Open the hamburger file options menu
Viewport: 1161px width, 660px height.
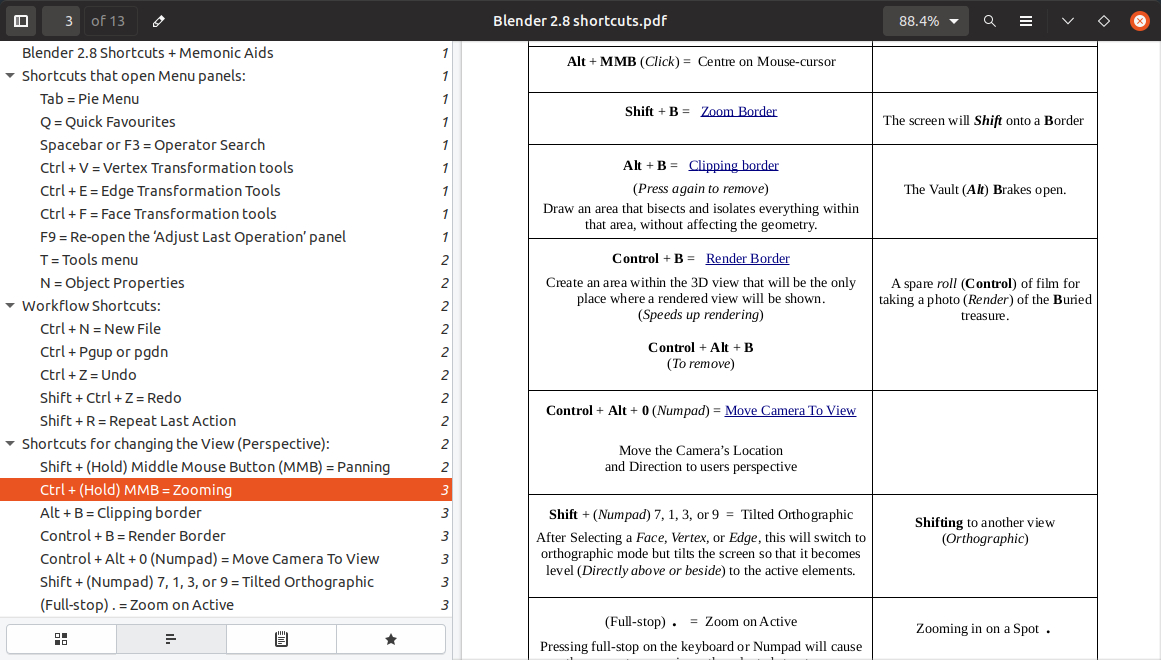point(1026,21)
